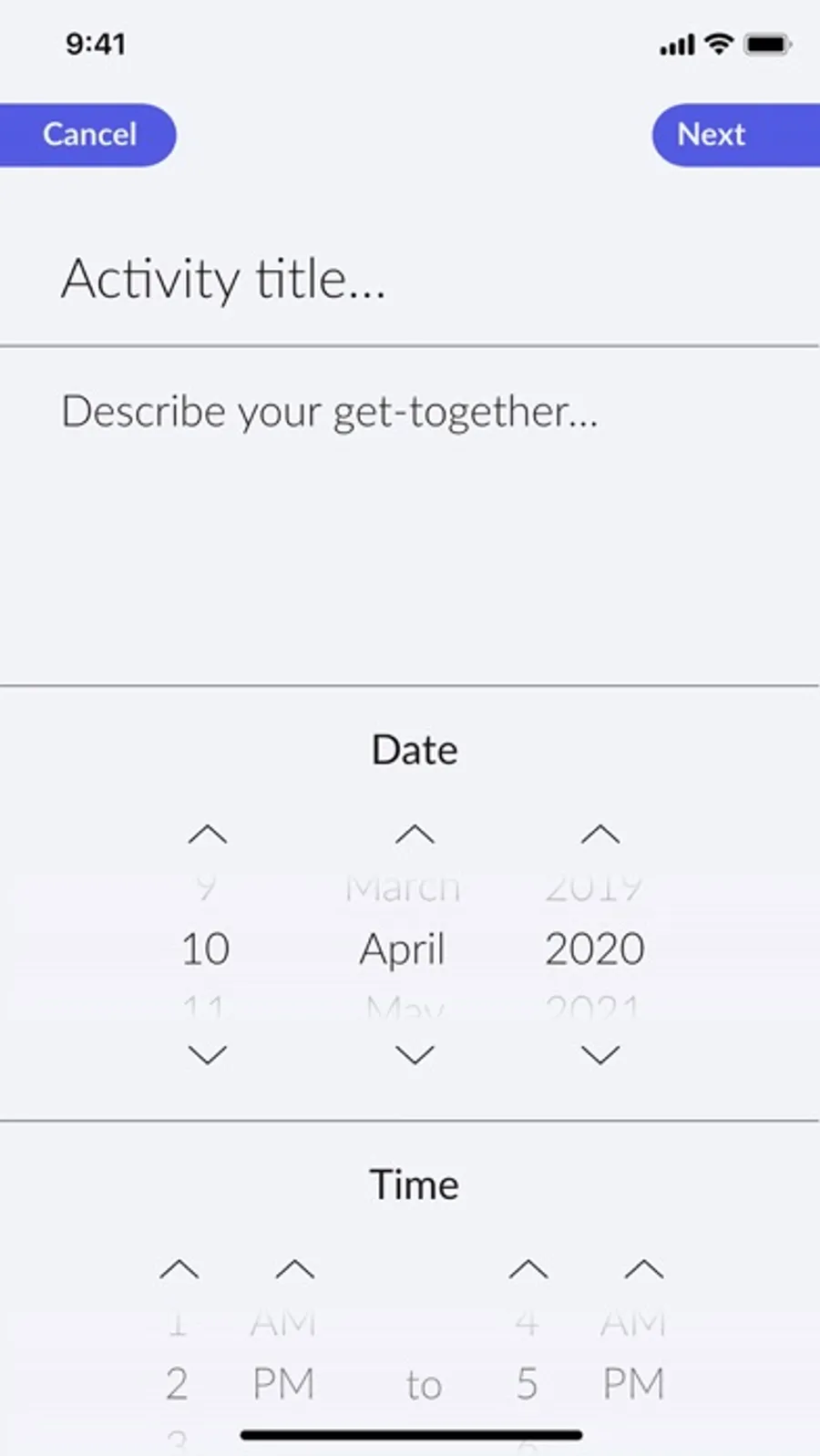Select the month value April
Image resolution: width=820 pixels, height=1456 pixels.
click(x=402, y=948)
